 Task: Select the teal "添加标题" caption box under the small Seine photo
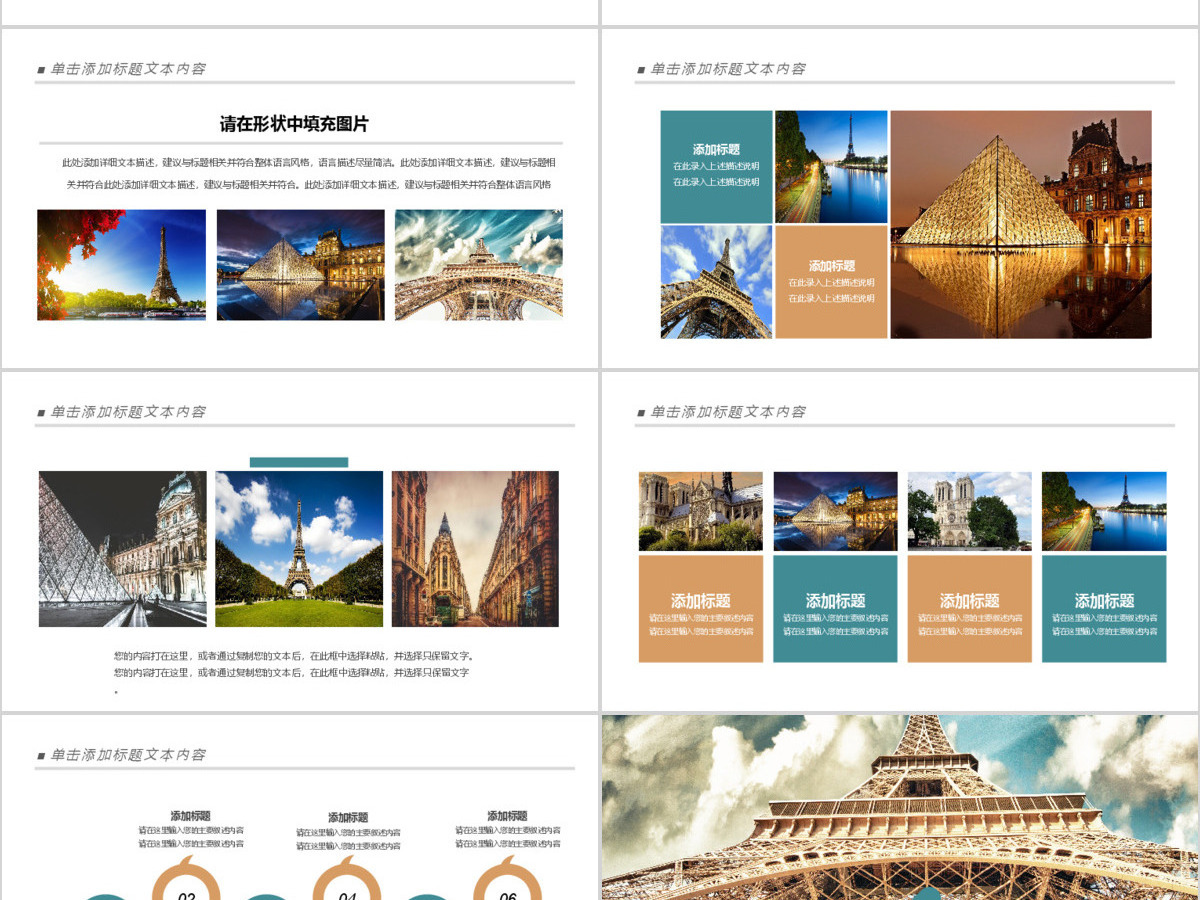(1104, 609)
